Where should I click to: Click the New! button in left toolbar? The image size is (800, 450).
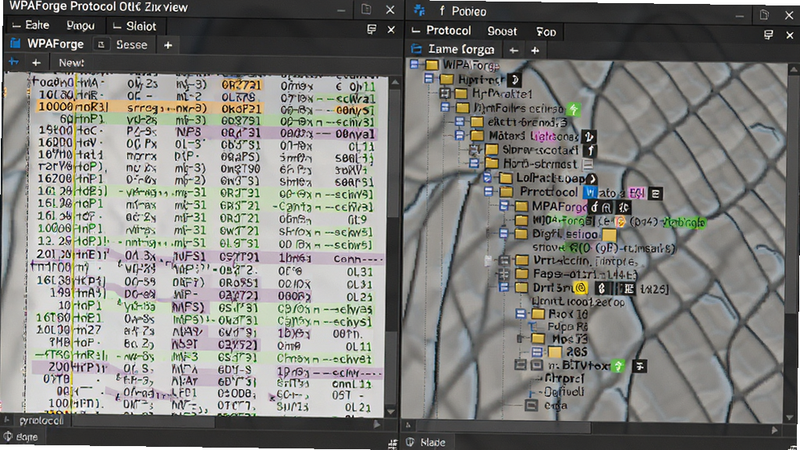71,63
